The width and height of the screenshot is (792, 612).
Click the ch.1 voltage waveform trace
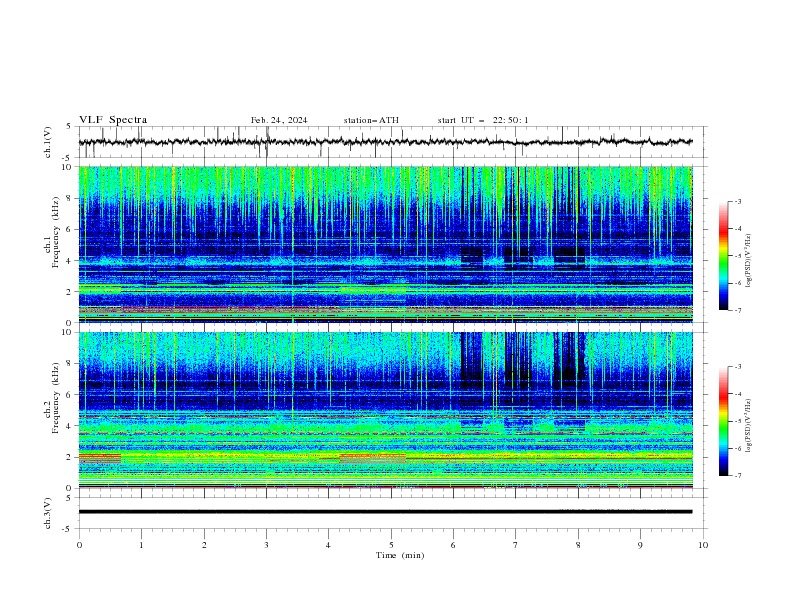386,142
